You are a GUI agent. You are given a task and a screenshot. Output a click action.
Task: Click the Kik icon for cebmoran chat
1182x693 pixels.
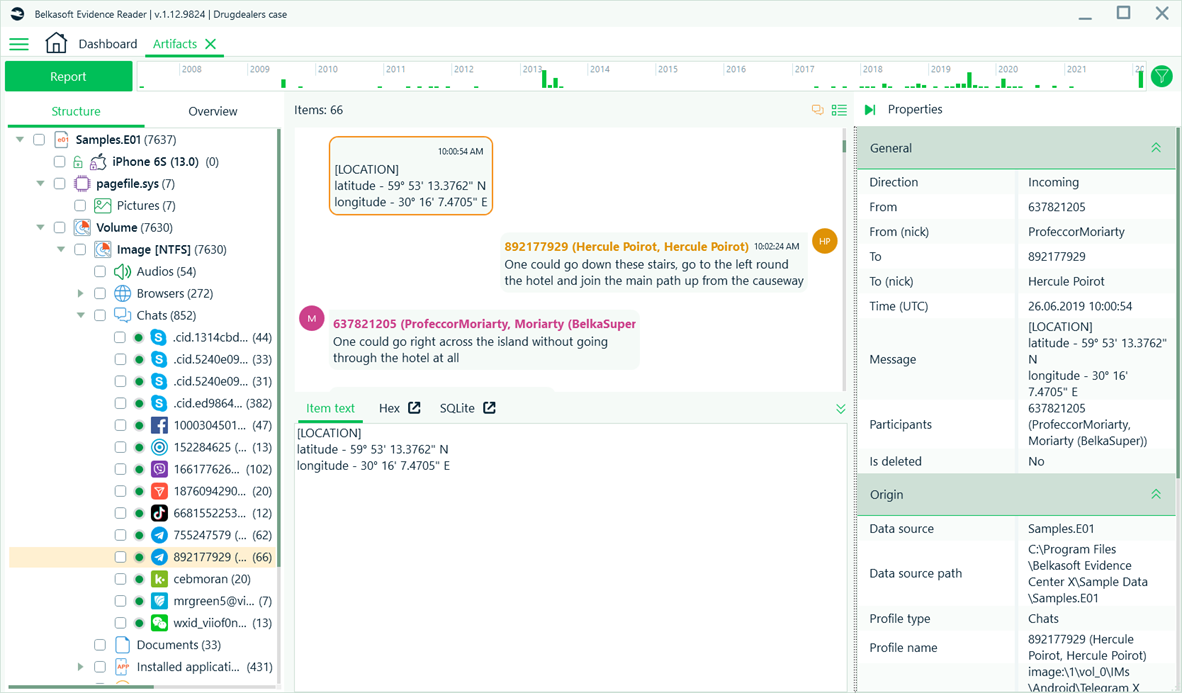(x=159, y=579)
